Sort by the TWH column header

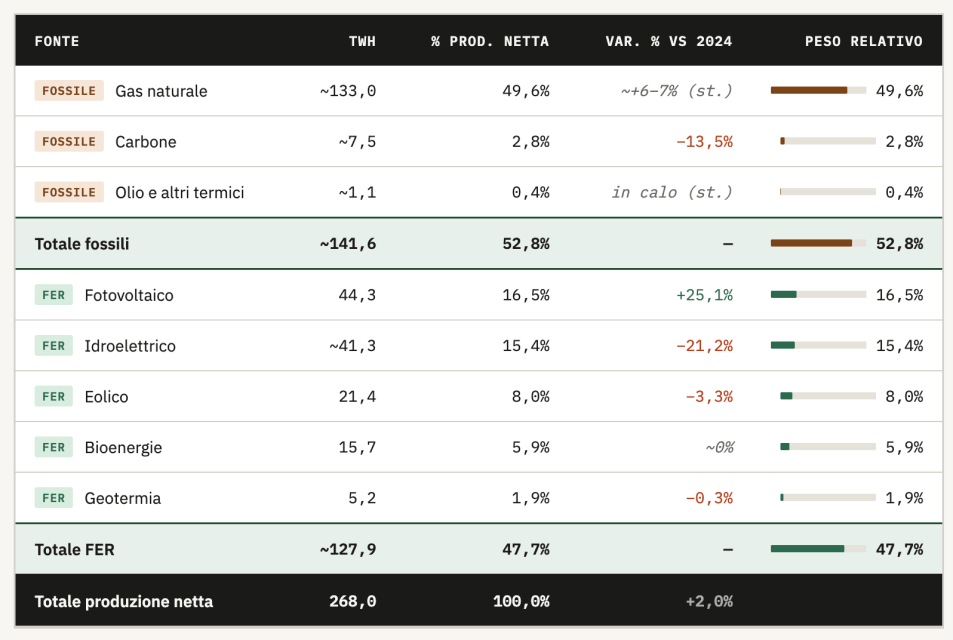pos(362,41)
